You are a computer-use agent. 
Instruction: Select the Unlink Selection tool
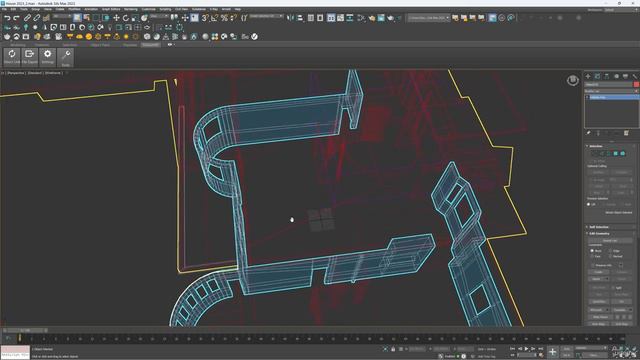point(37,18)
